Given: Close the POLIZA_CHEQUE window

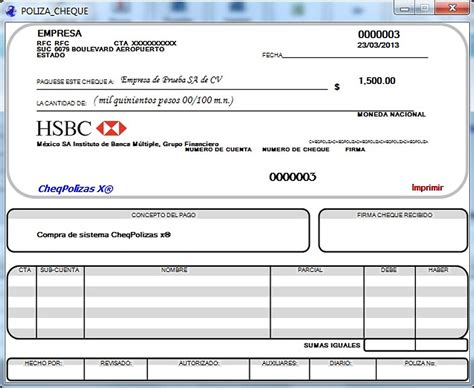Looking at the screenshot, I should click(x=452, y=8).
